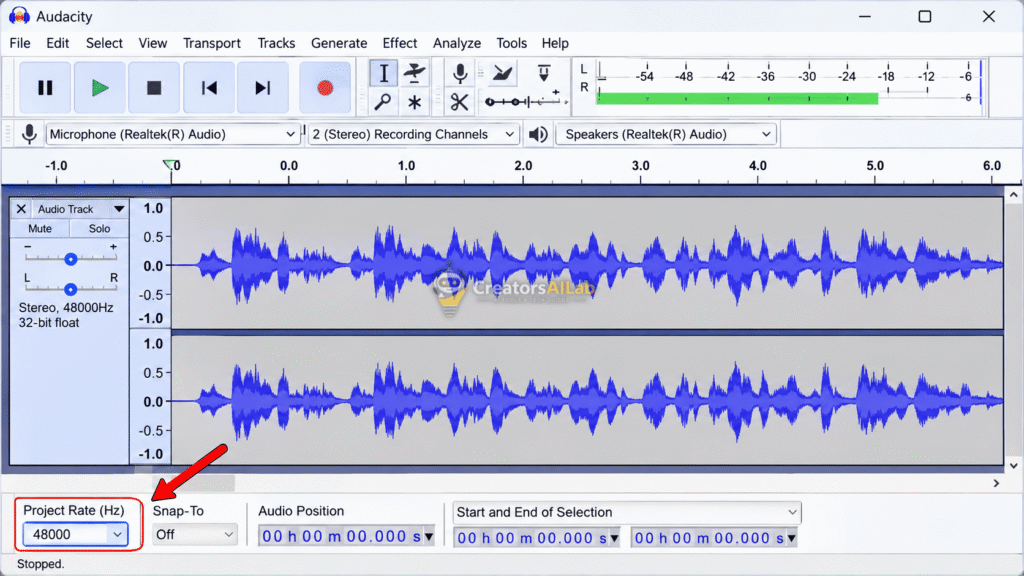Start playback with the green Play button
The height and width of the screenshot is (576, 1024).
click(x=99, y=88)
